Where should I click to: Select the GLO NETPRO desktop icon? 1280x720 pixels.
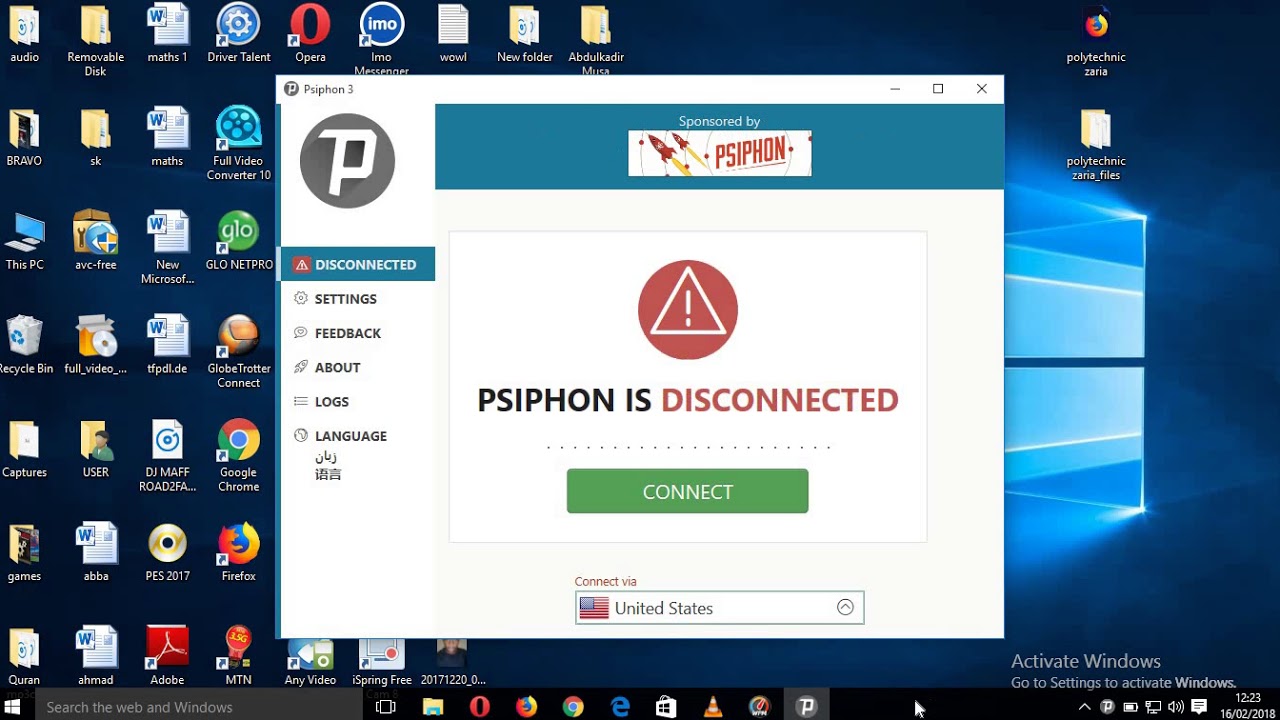pos(239,241)
